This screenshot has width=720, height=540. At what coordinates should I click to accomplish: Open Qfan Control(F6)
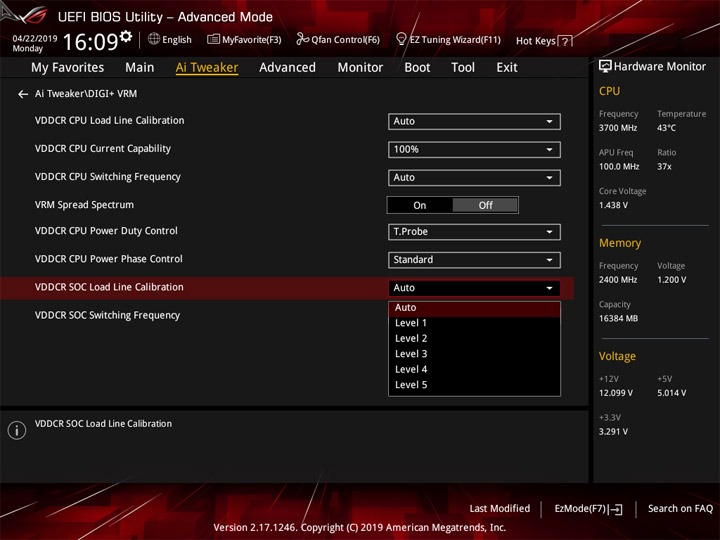345,40
